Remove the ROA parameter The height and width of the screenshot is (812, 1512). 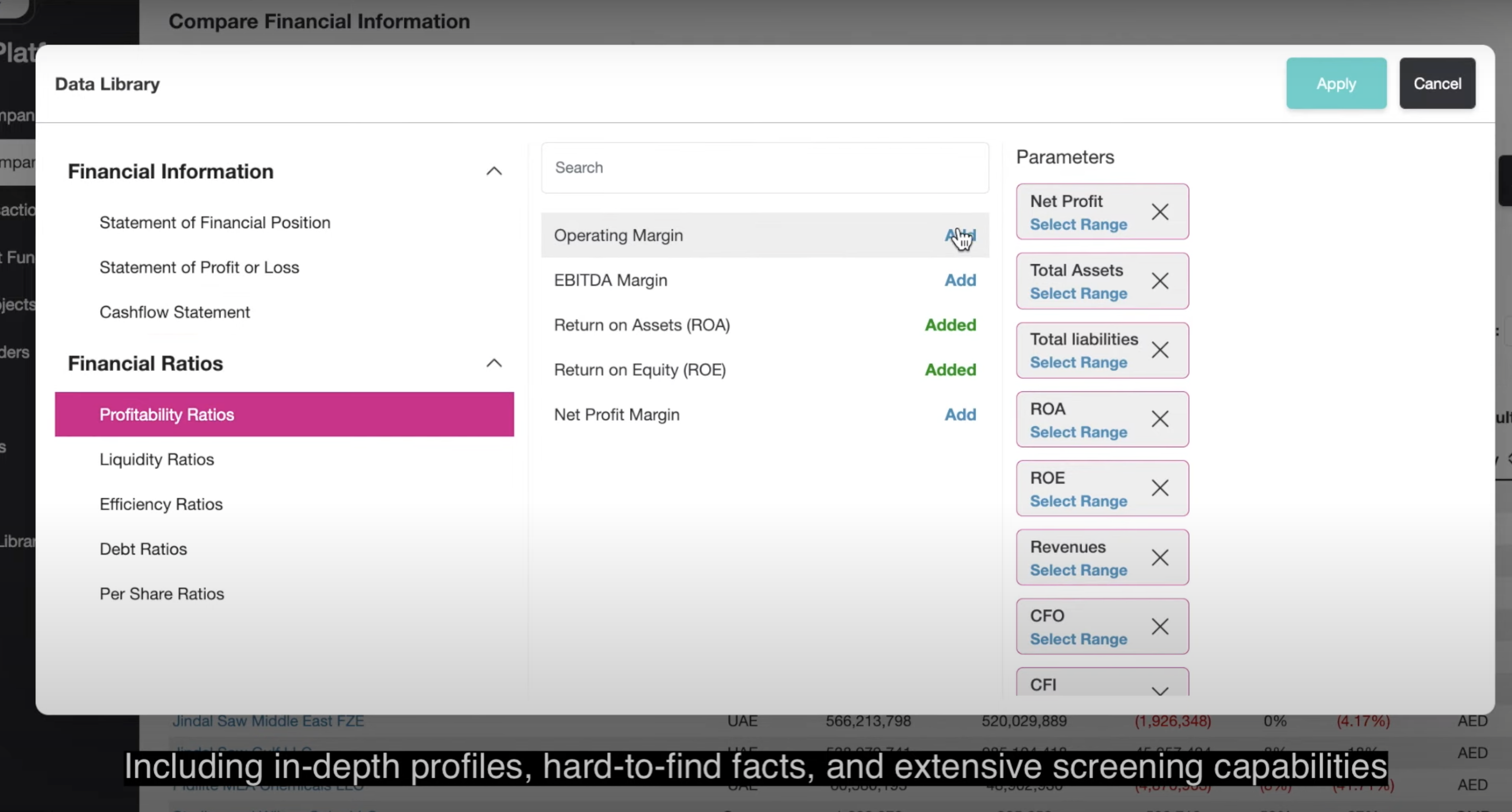tap(1160, 419)
